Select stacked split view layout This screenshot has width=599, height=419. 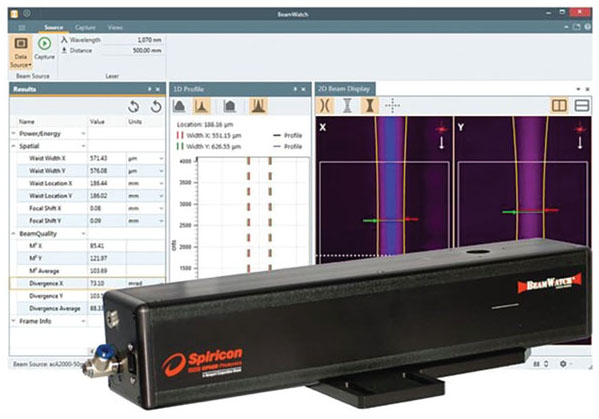(581, 105)
